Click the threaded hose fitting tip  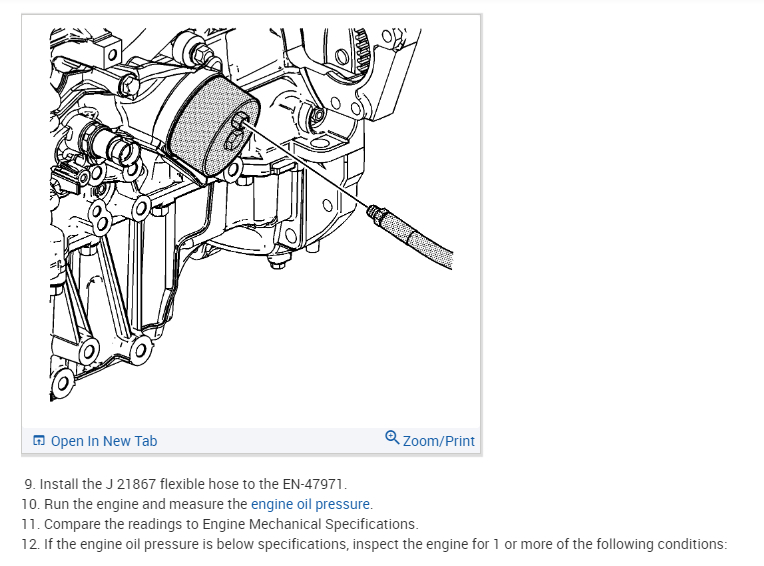coord(376,213)
